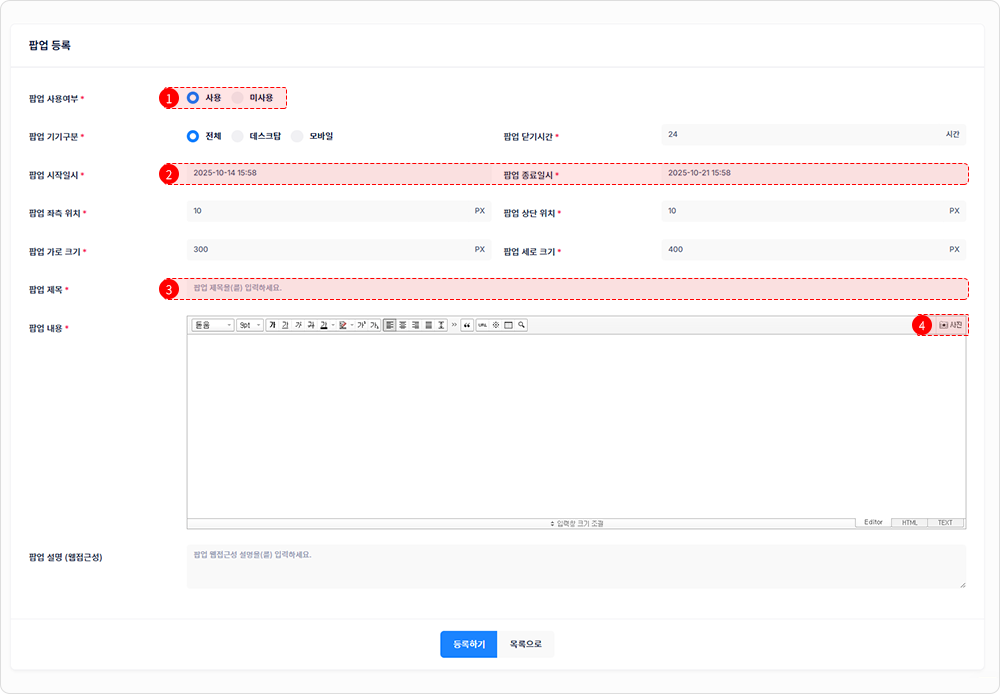Screen dimensions: 1000x694
Task: Click the URL link icon in editor
Action: coord(482,325)
